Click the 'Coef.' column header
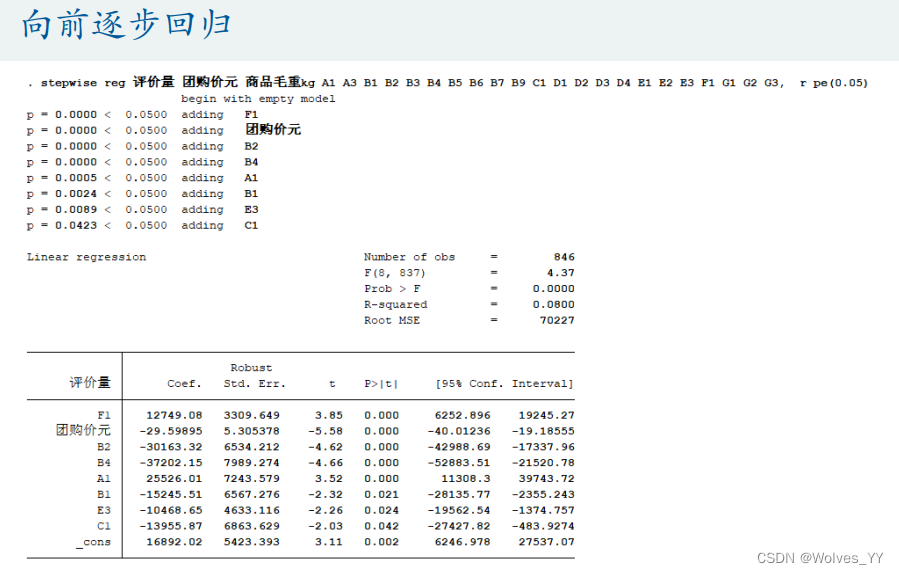Image resolution: width=899 pixels, height=574 pixels. click(184, 384)
